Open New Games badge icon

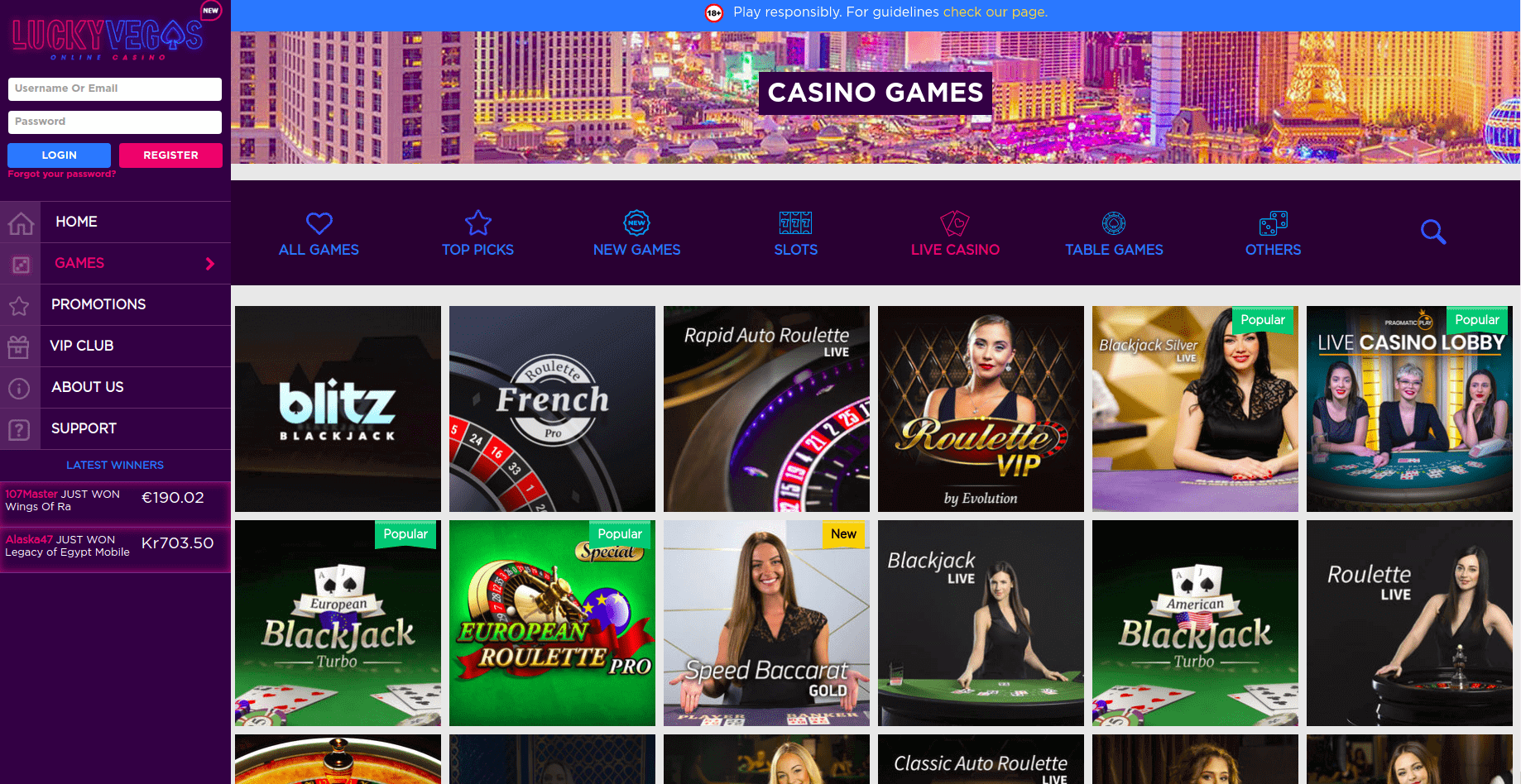tap(636, 222)
